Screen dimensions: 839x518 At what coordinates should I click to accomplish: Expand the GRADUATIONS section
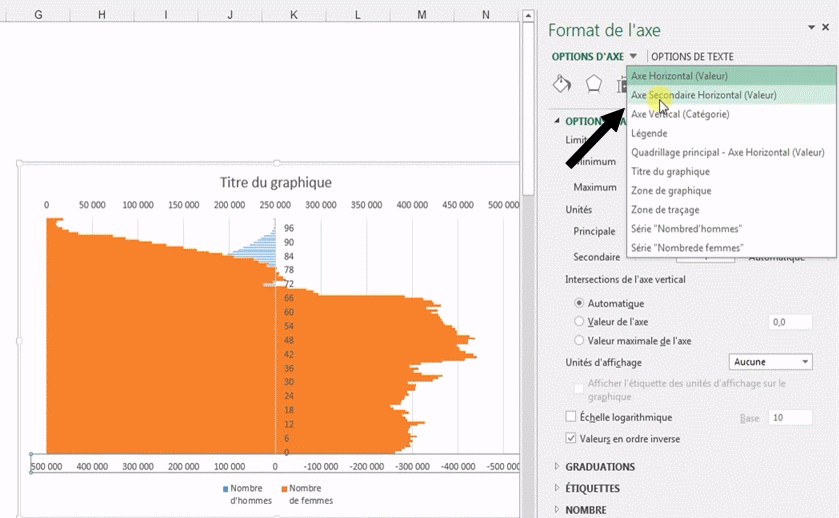pos(600,467)
